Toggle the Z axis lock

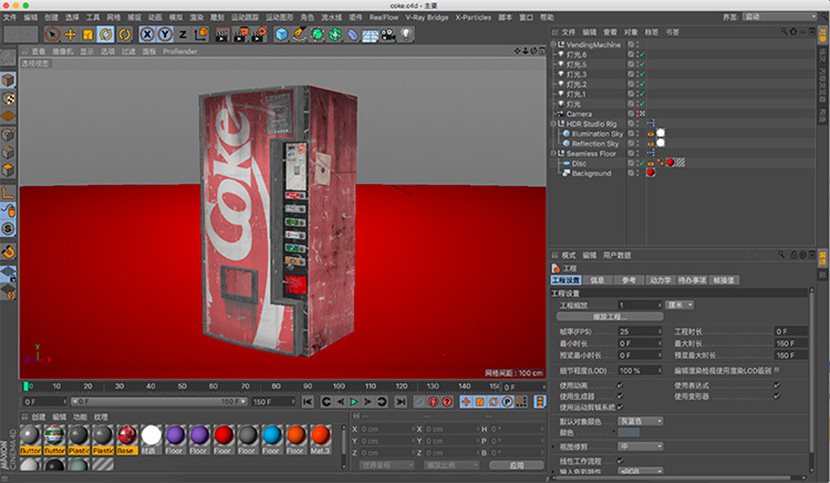click(183, 34)
